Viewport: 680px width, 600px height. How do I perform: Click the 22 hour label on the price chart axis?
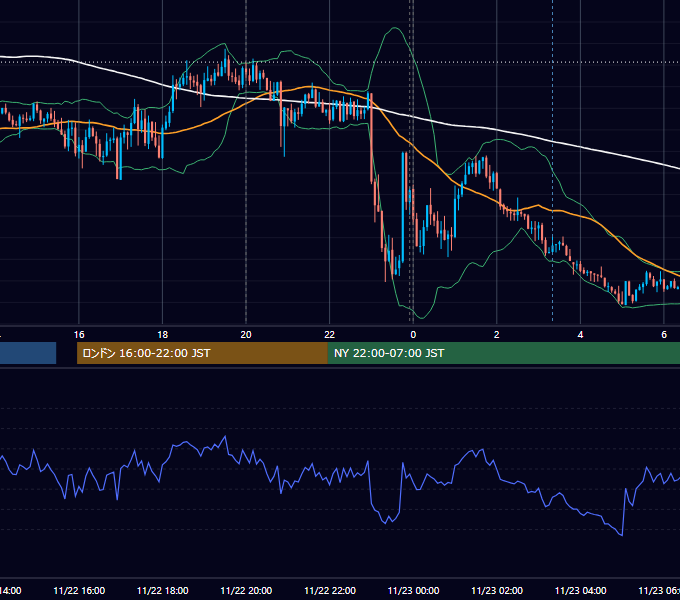(330, 334)
